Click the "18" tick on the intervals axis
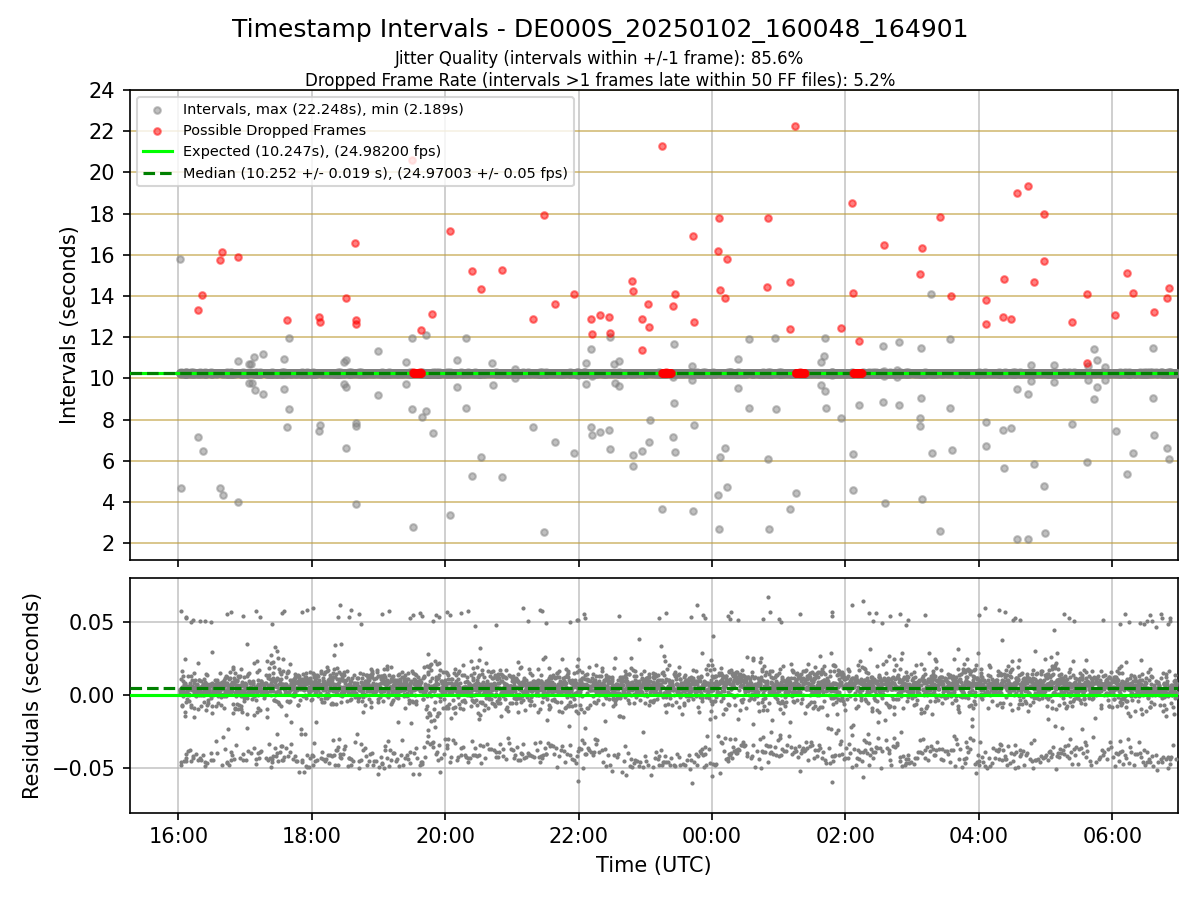1200x900 pixels. (x=101, y=215)
